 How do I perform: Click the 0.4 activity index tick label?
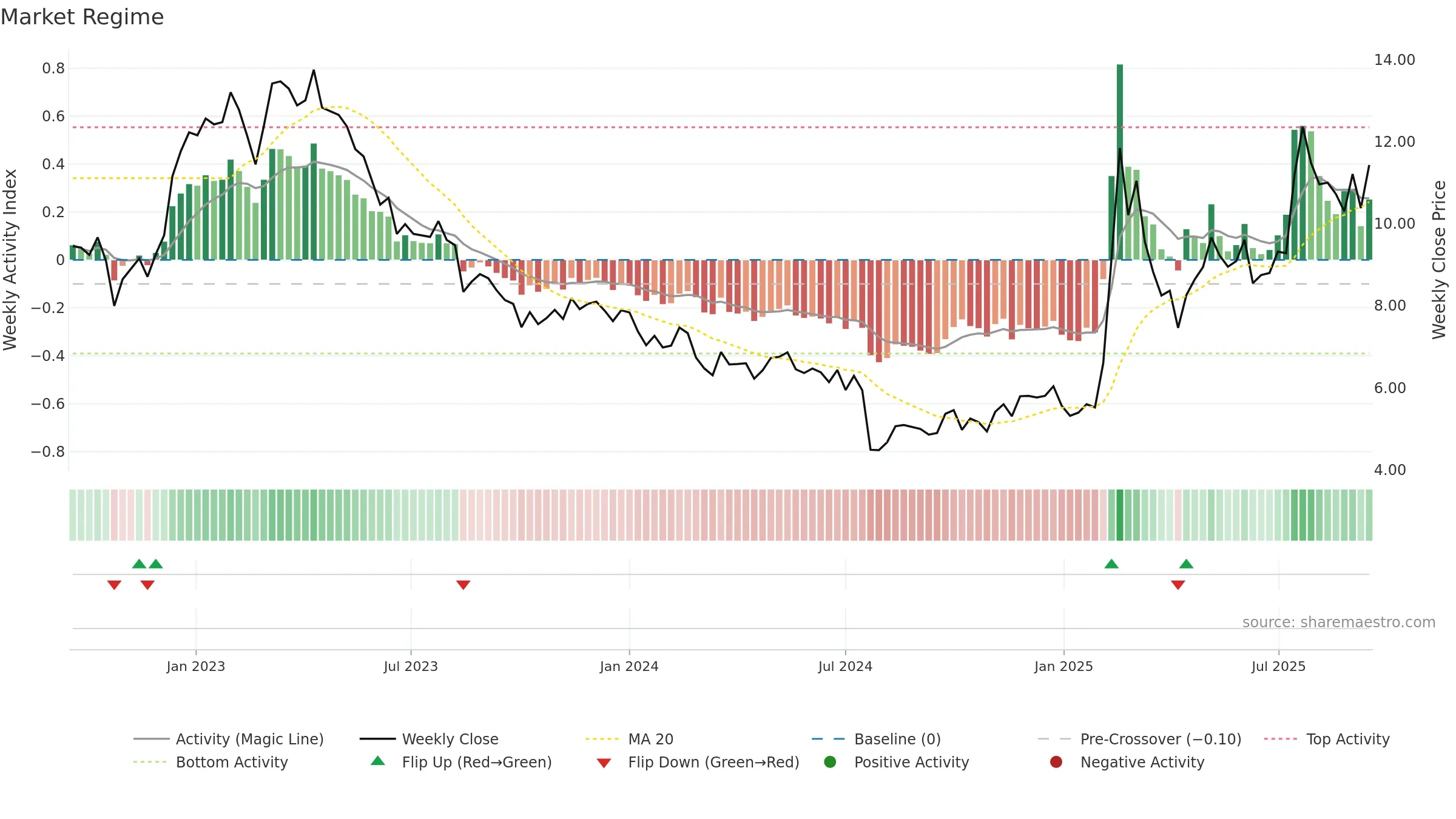tap(53, 164)
